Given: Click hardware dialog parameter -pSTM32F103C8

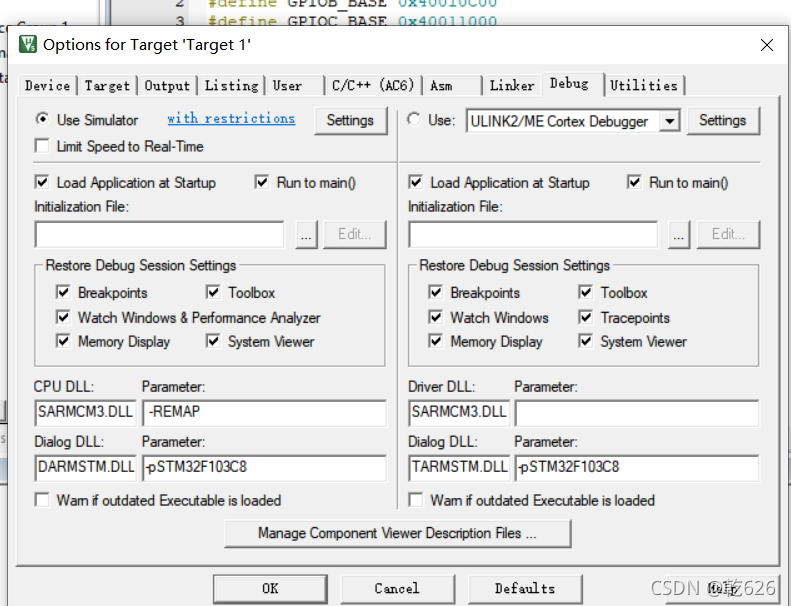Looking at the screenshot, I should tap(637, 467).
